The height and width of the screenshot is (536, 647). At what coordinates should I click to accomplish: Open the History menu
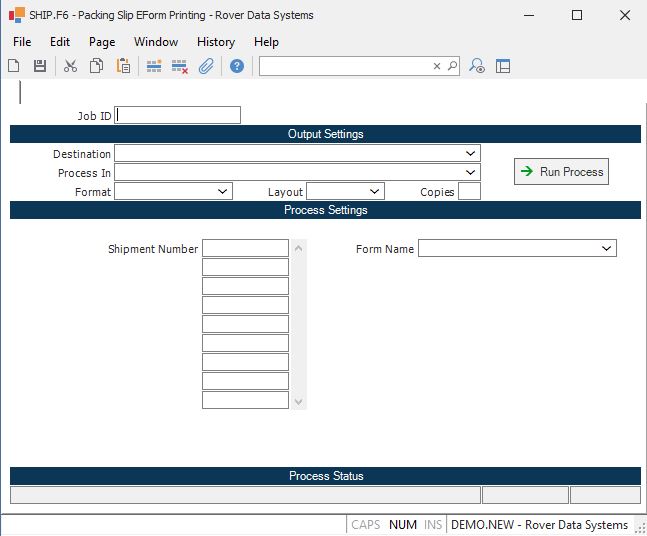[x=215, y=42]
